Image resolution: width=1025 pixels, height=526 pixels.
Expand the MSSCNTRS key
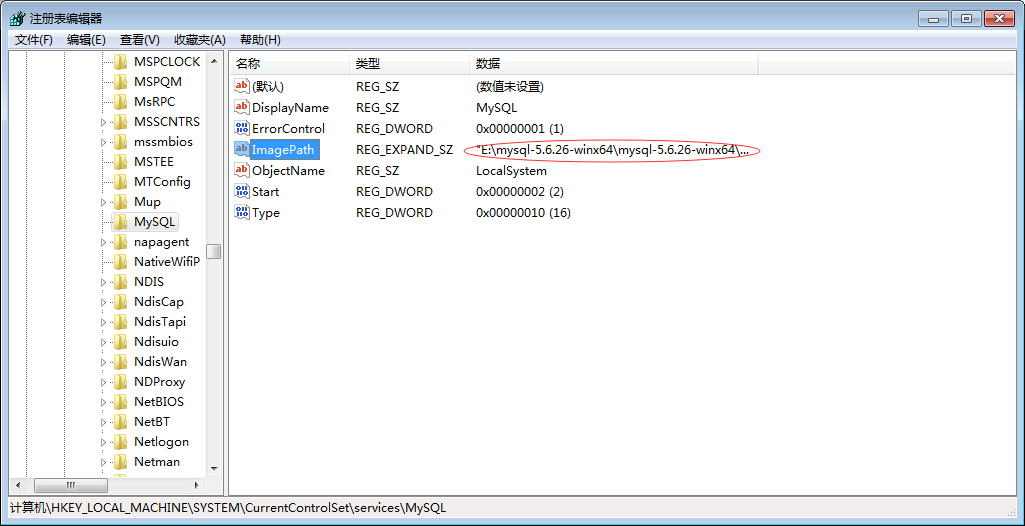(x=103, y=122)
